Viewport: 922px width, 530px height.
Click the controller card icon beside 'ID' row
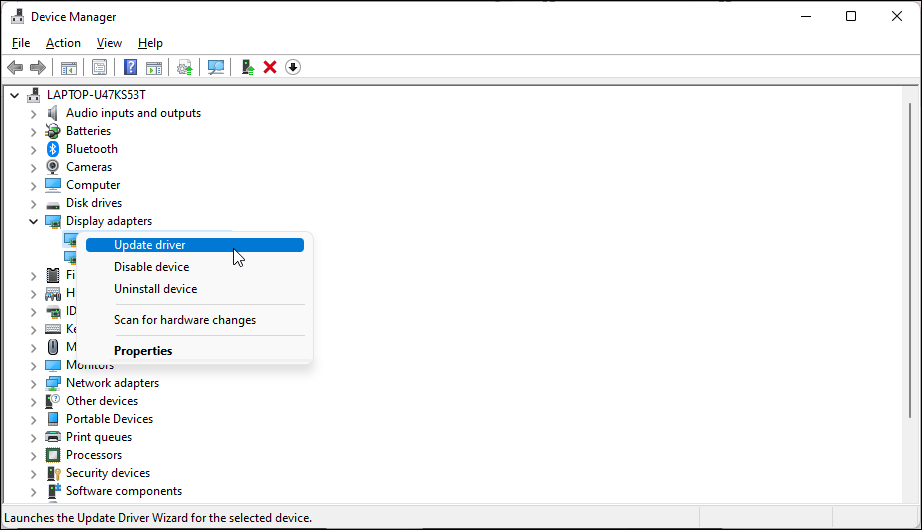point(53,312)
